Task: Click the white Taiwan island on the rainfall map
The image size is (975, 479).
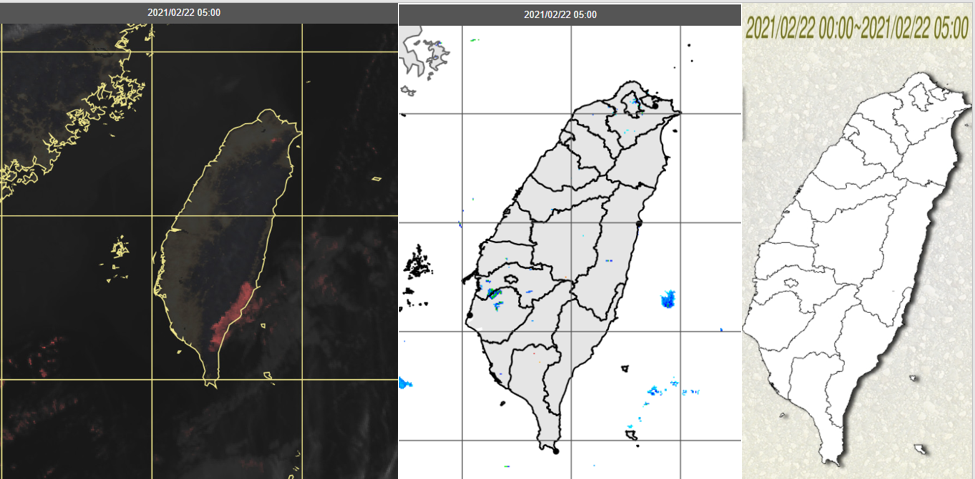Action: click(857, 267)
